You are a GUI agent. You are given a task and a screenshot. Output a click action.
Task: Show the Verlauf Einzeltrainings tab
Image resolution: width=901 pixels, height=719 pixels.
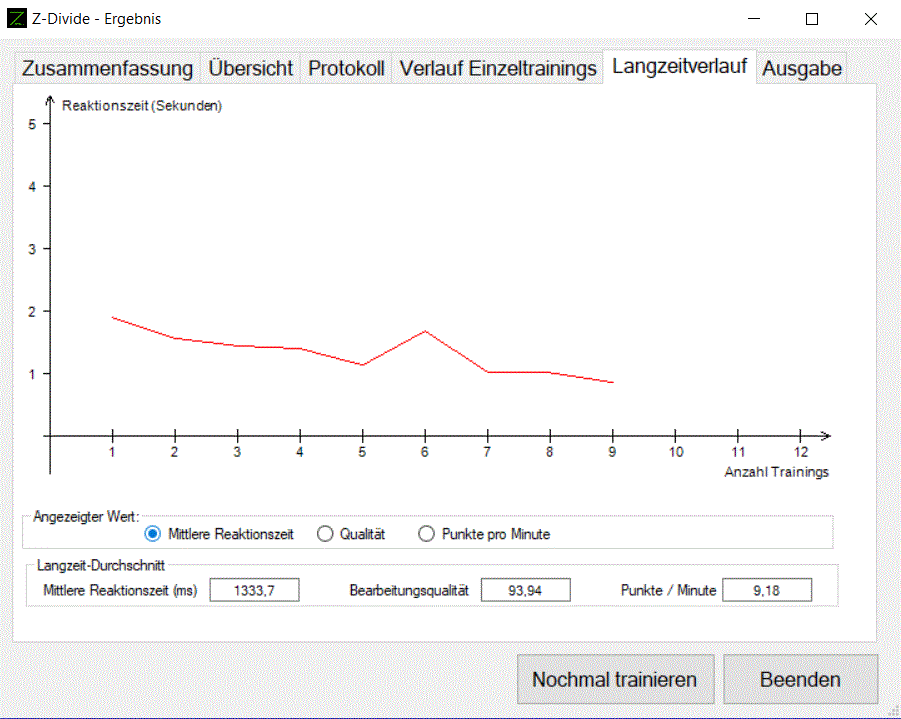498,69
